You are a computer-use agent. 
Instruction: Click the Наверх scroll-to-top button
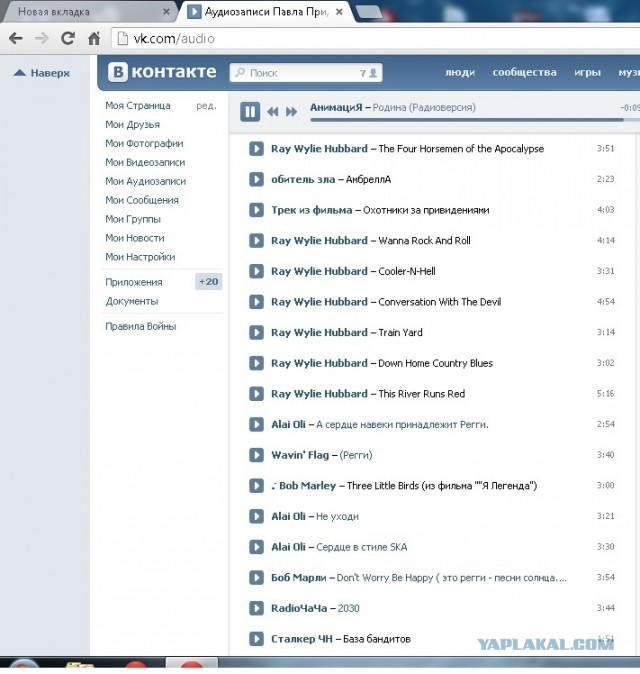click(42, 73)
